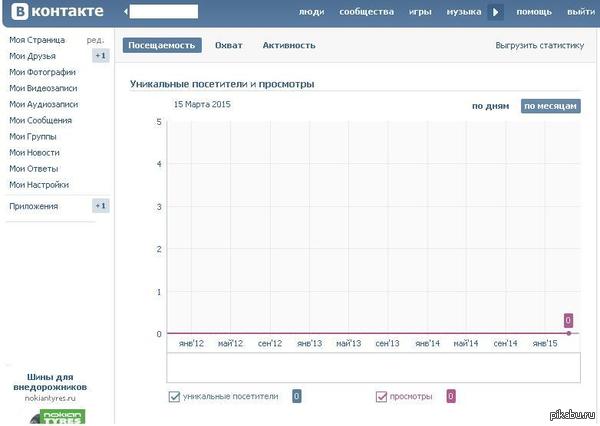Open the Активность tab
The image size is (600, 426).
(x=289, y=45)
